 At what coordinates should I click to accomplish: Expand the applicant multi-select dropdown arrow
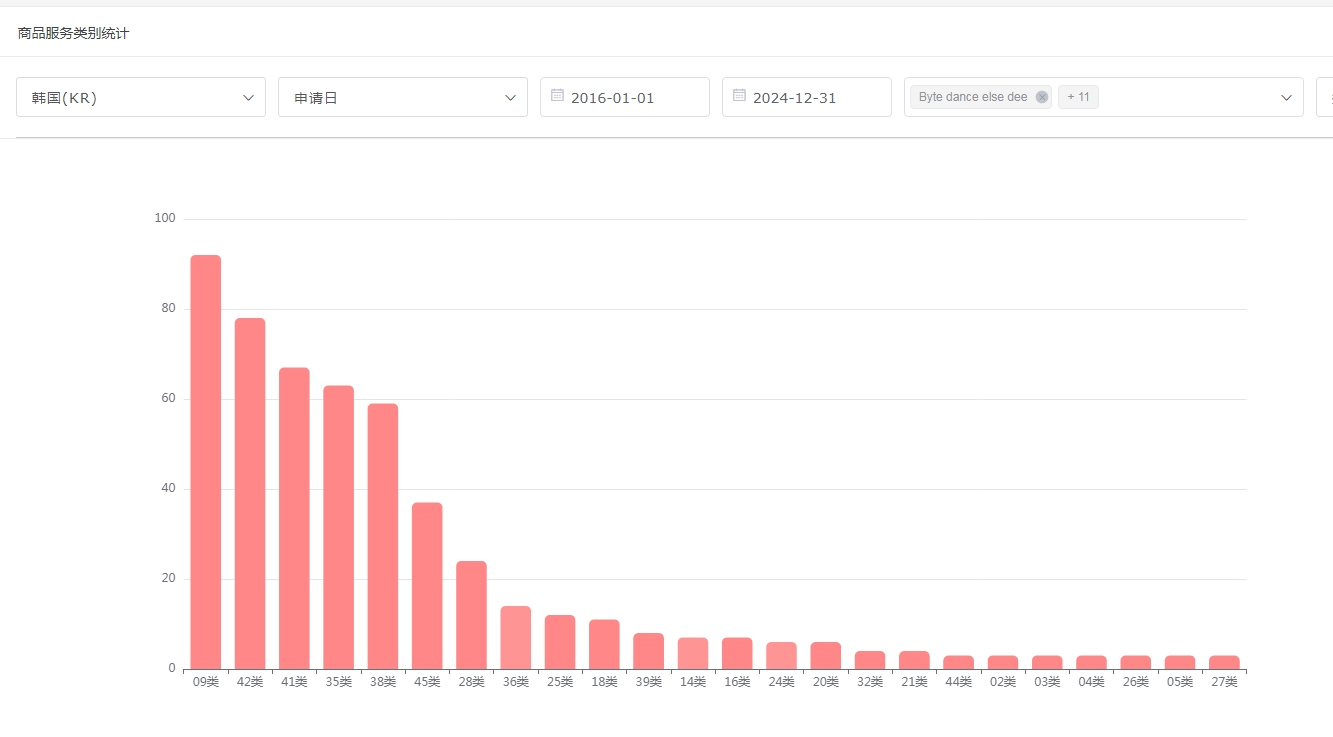tap(1286, 97)
